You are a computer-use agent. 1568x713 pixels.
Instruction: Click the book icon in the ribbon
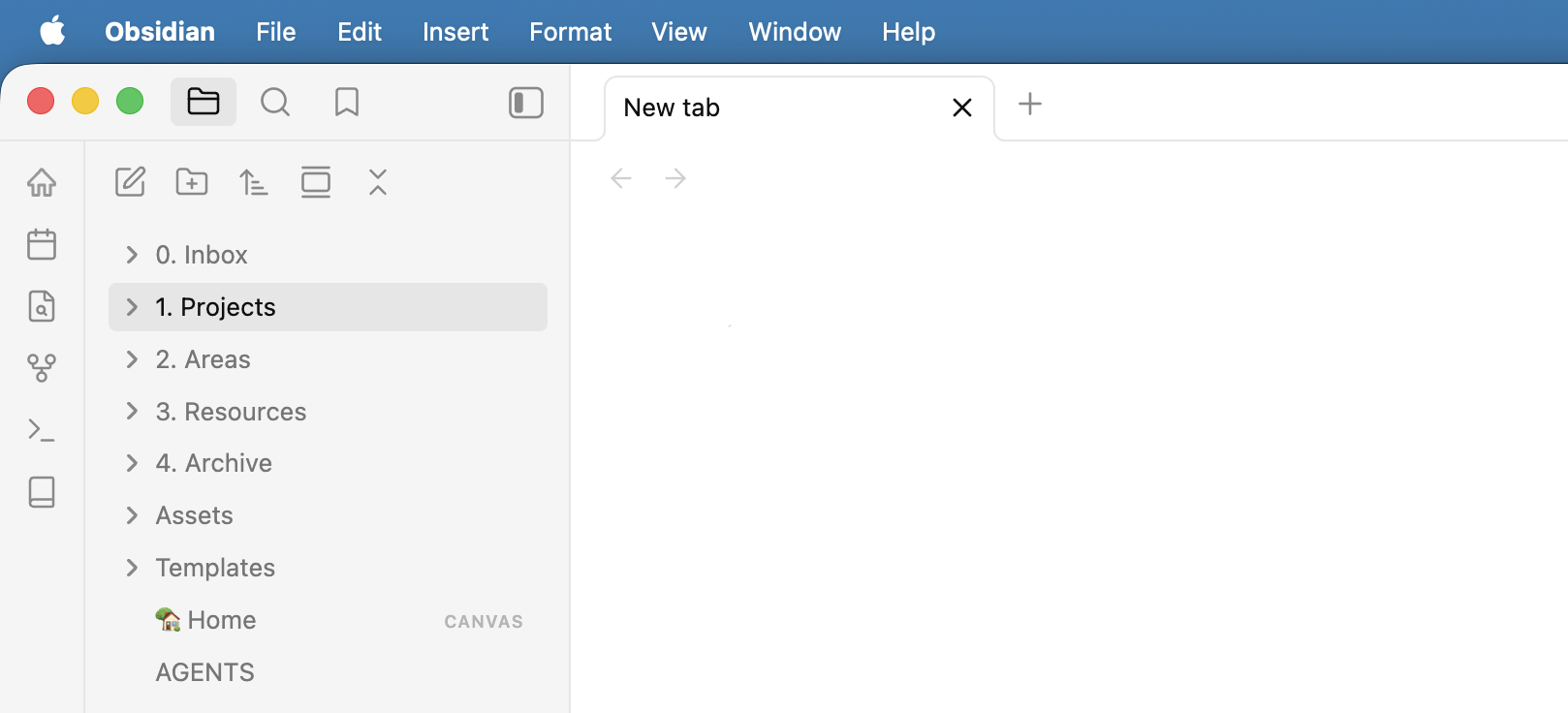point(42,492)
